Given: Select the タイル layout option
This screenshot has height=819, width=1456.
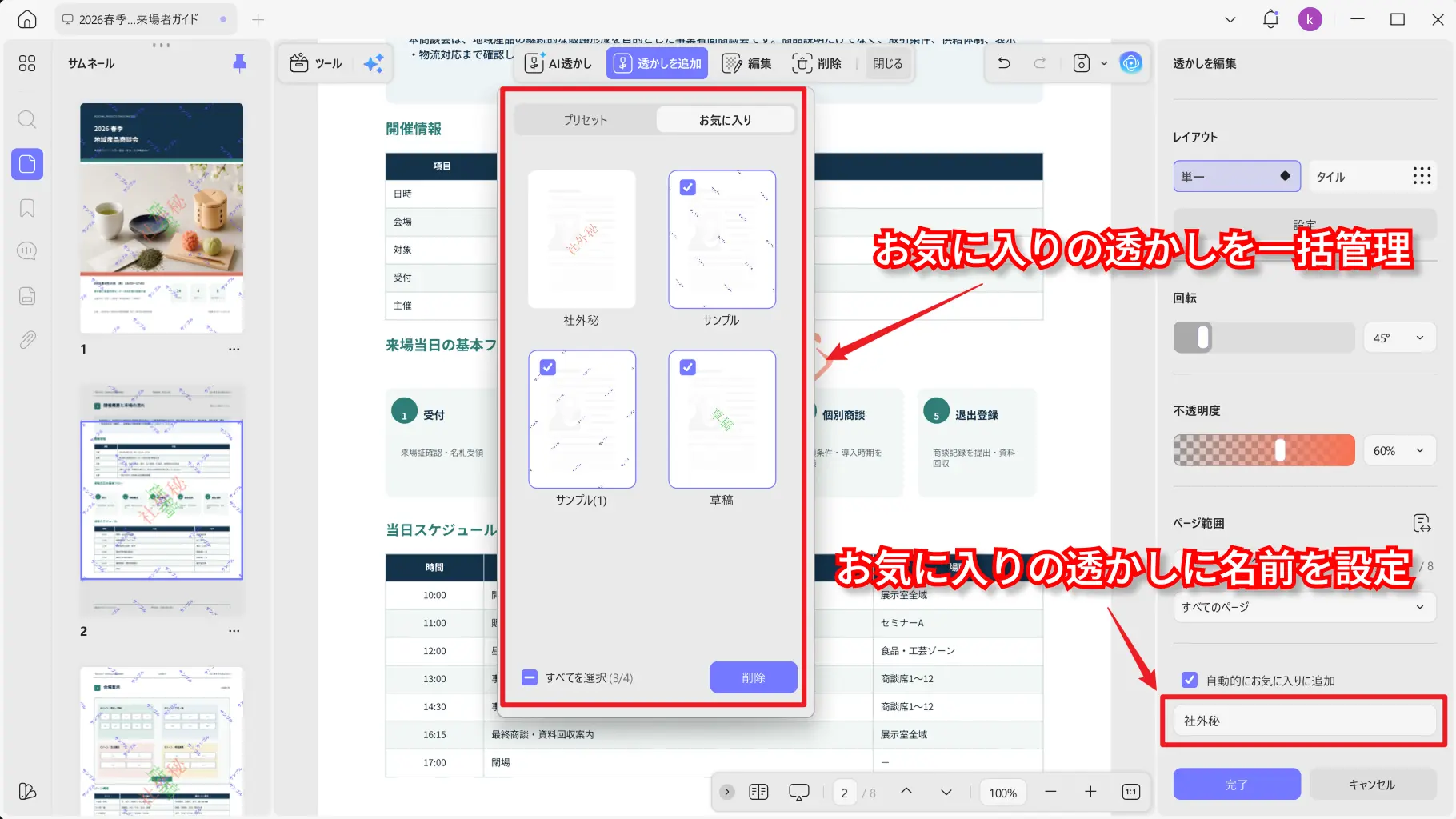Looking at the screenshot, I should pos(1372,176).
